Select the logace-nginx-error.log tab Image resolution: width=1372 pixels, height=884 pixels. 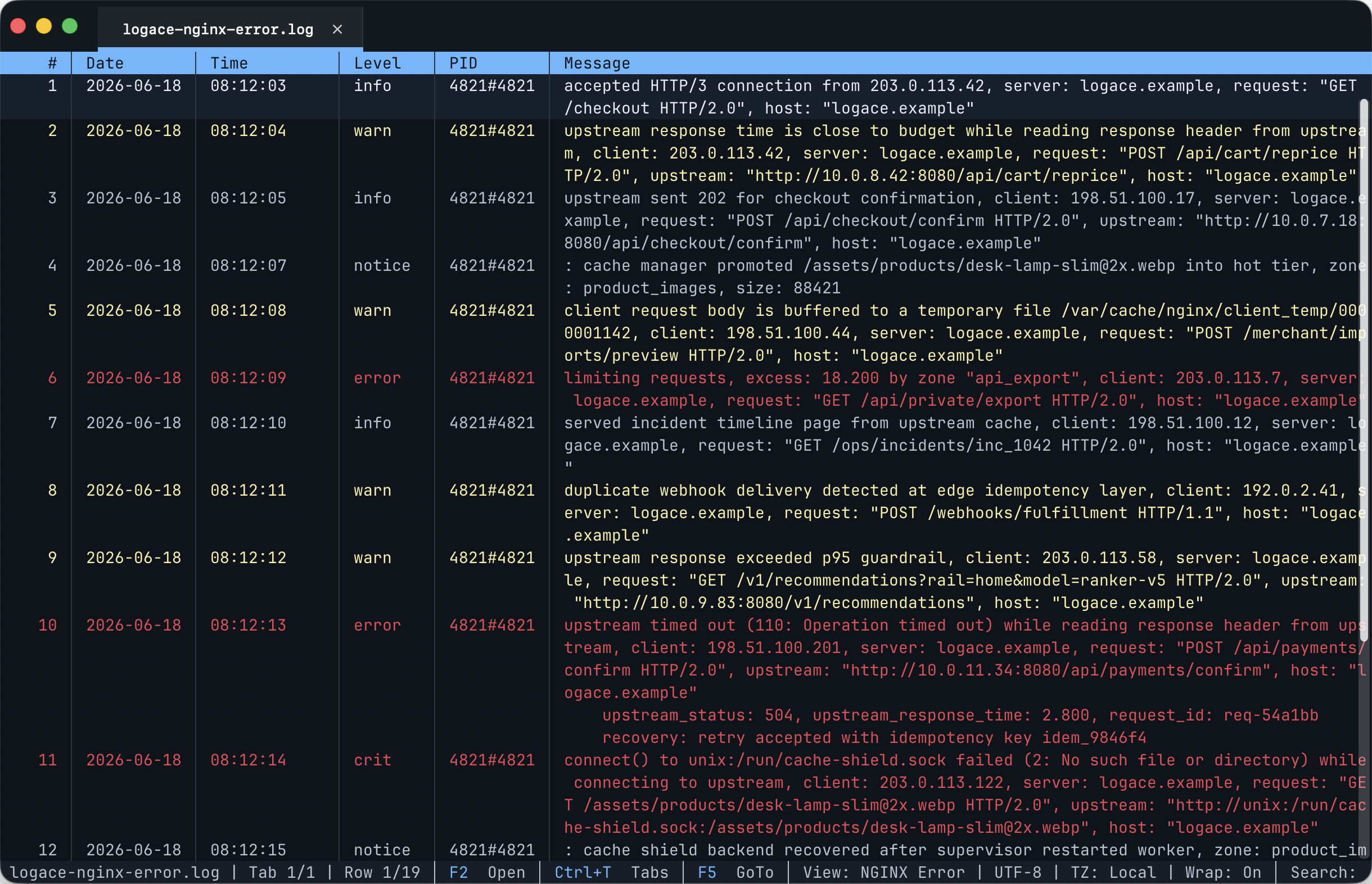pos(231,29)
